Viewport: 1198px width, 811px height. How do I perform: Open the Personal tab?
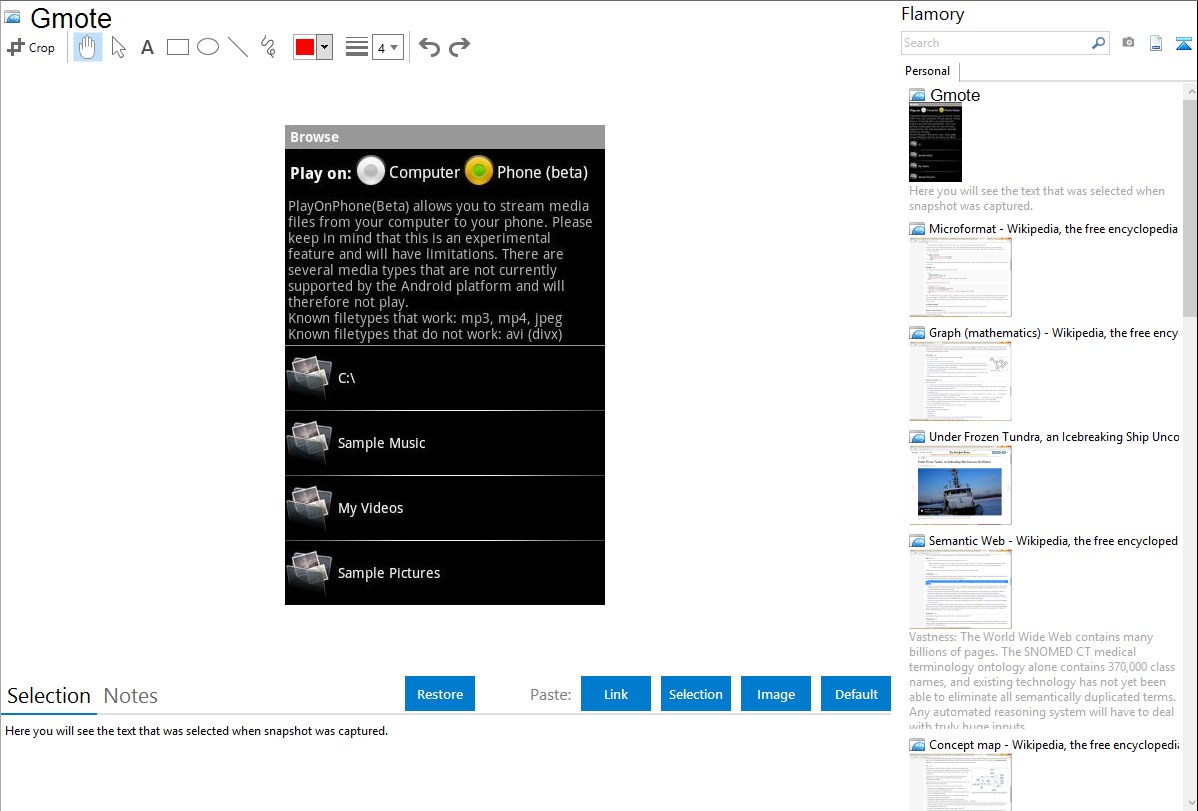(928, 71)
